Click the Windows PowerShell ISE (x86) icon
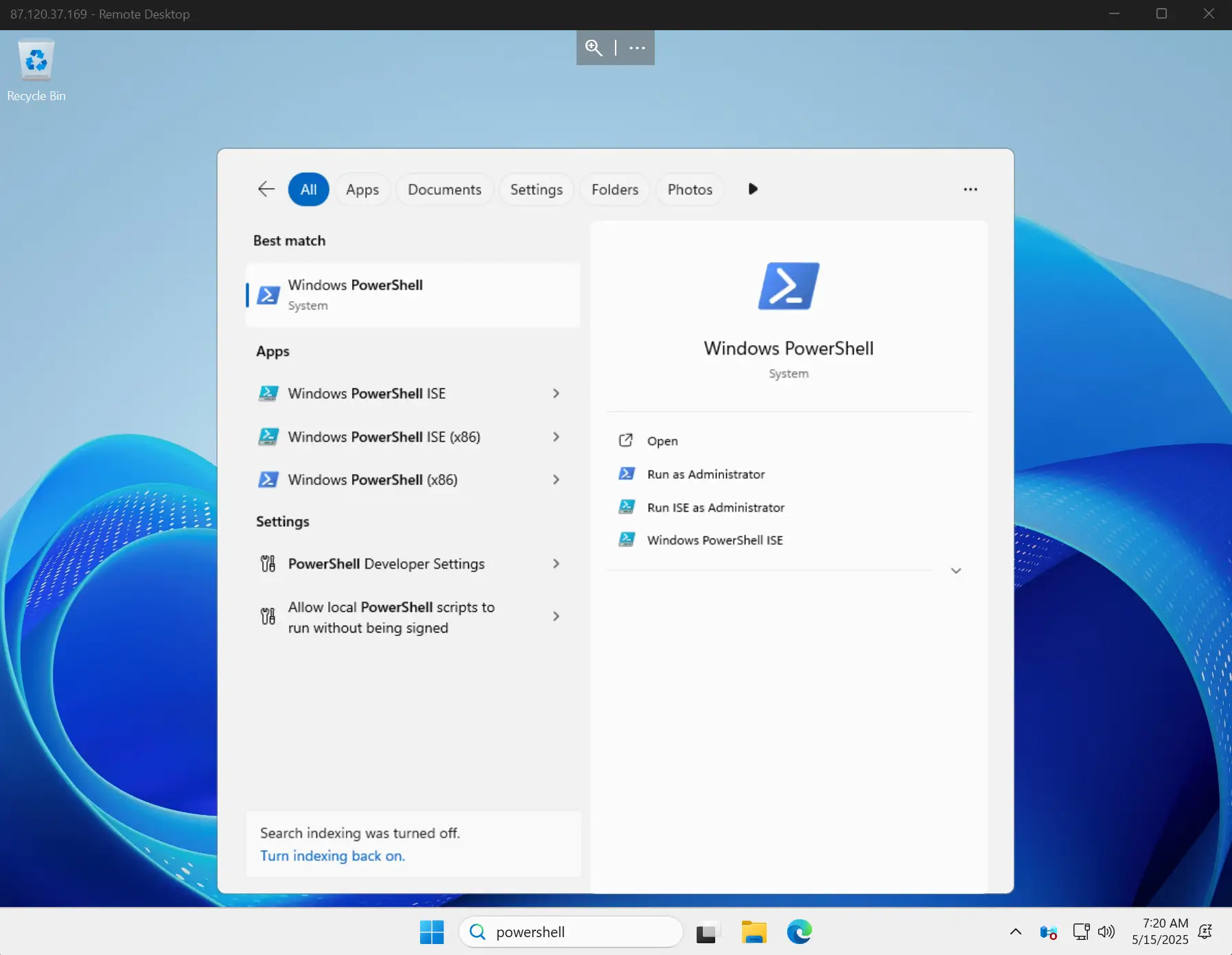The height and width of the screenshot is (955, 1232). (x=268, y=436)
